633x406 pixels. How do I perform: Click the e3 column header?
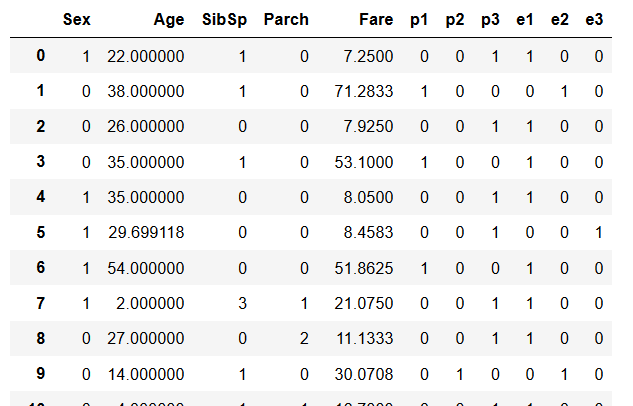tap(594, 19)
